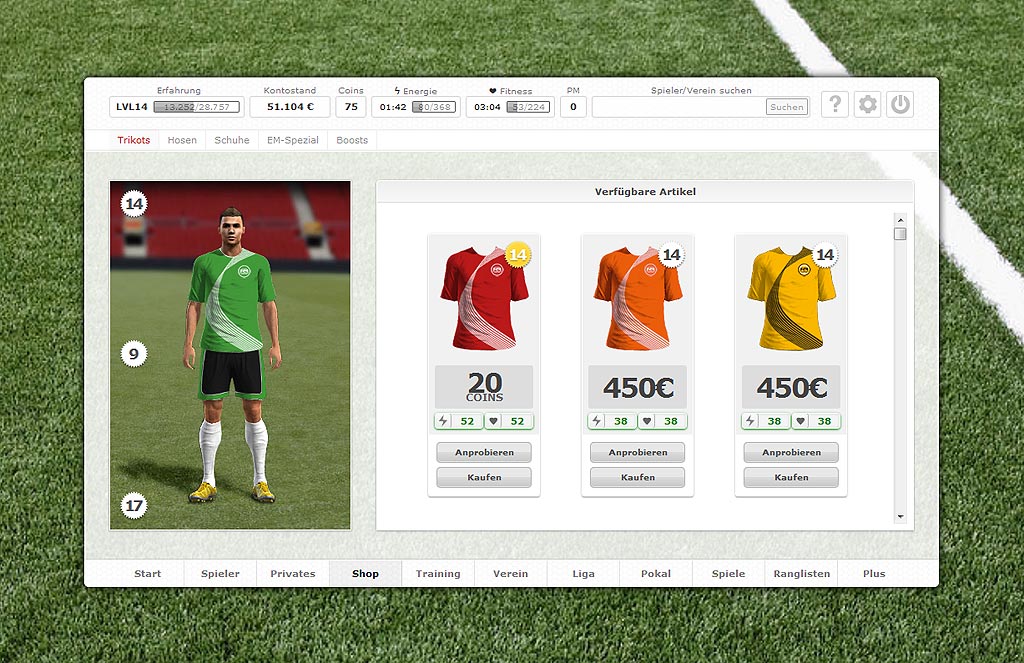Switch to the EM-Spezial tab
1024x663 pixels.
pos(293,140)
